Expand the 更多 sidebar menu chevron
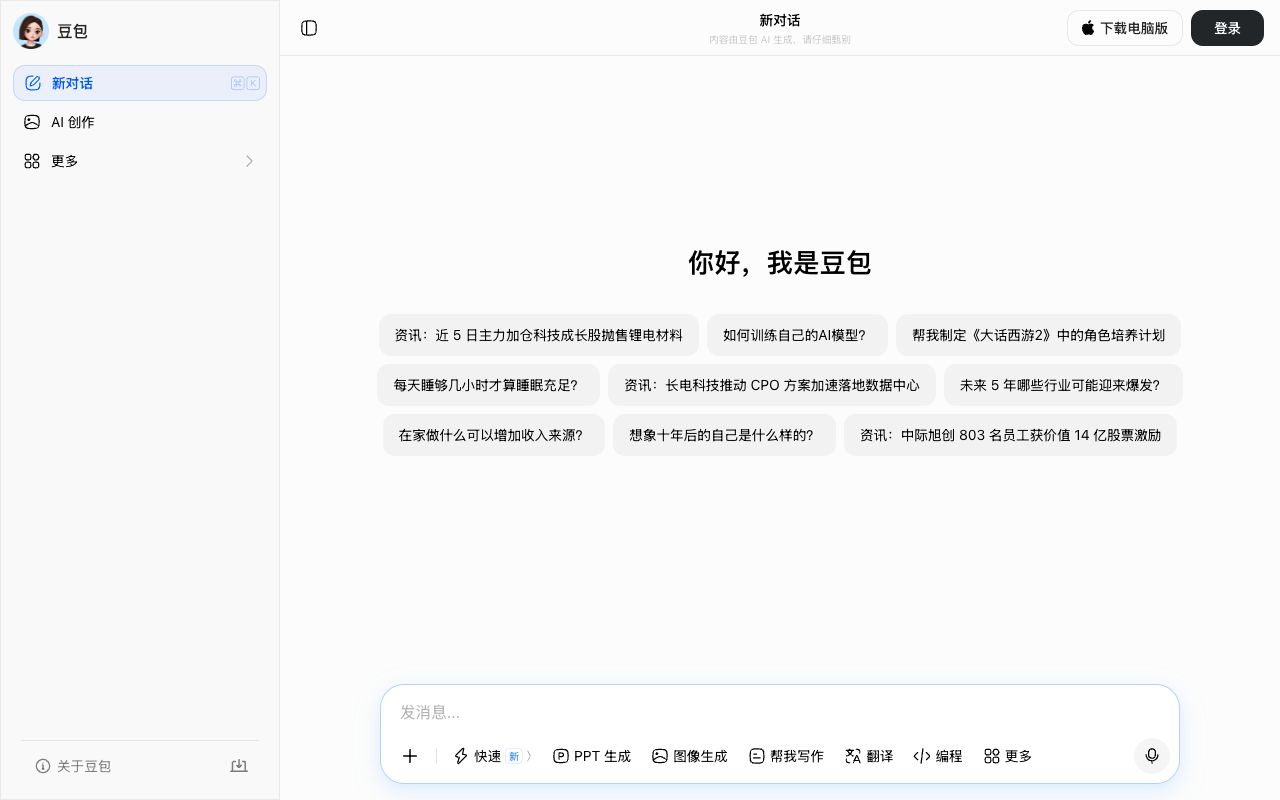Image resolution: width=1280 pixels, height=800 pixels. (x=249, y=161)
